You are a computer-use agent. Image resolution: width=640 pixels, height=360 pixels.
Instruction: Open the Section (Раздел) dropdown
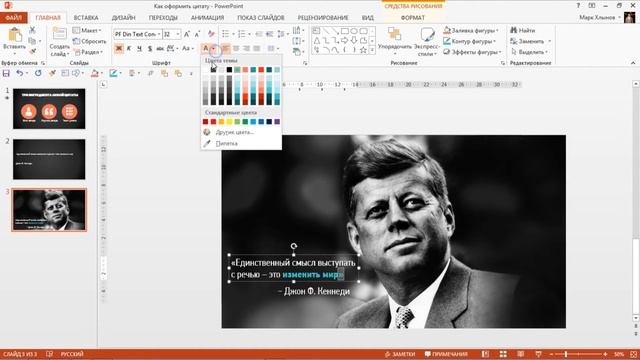(88, 52)
